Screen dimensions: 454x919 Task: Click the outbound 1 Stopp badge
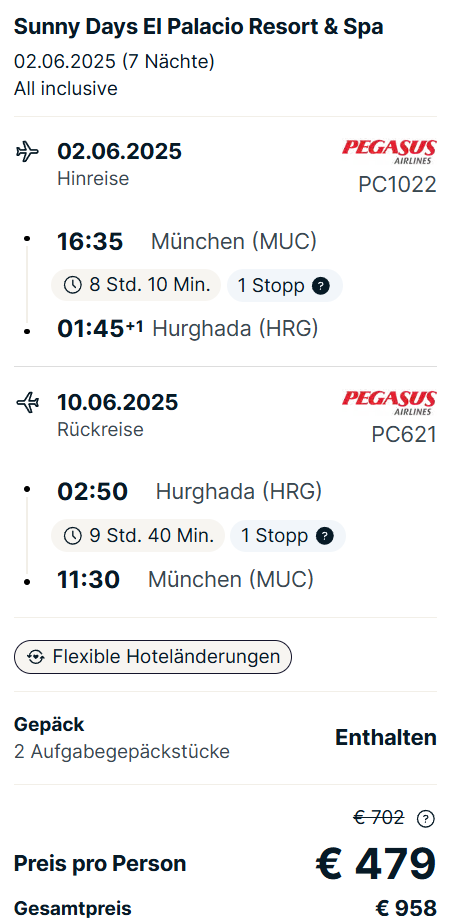(285, 286)
